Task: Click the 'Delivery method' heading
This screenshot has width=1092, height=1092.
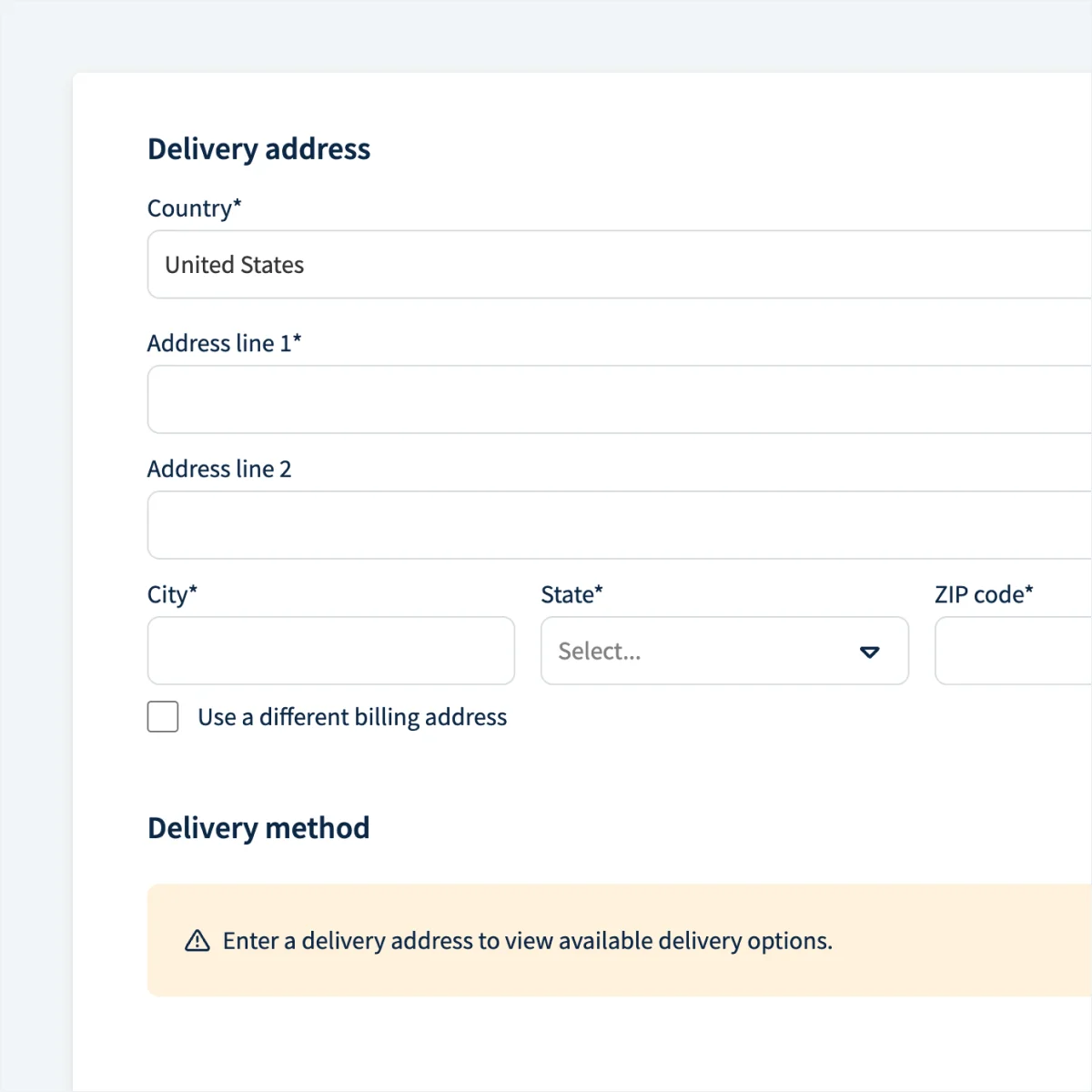Action: (x=258, y=828)
